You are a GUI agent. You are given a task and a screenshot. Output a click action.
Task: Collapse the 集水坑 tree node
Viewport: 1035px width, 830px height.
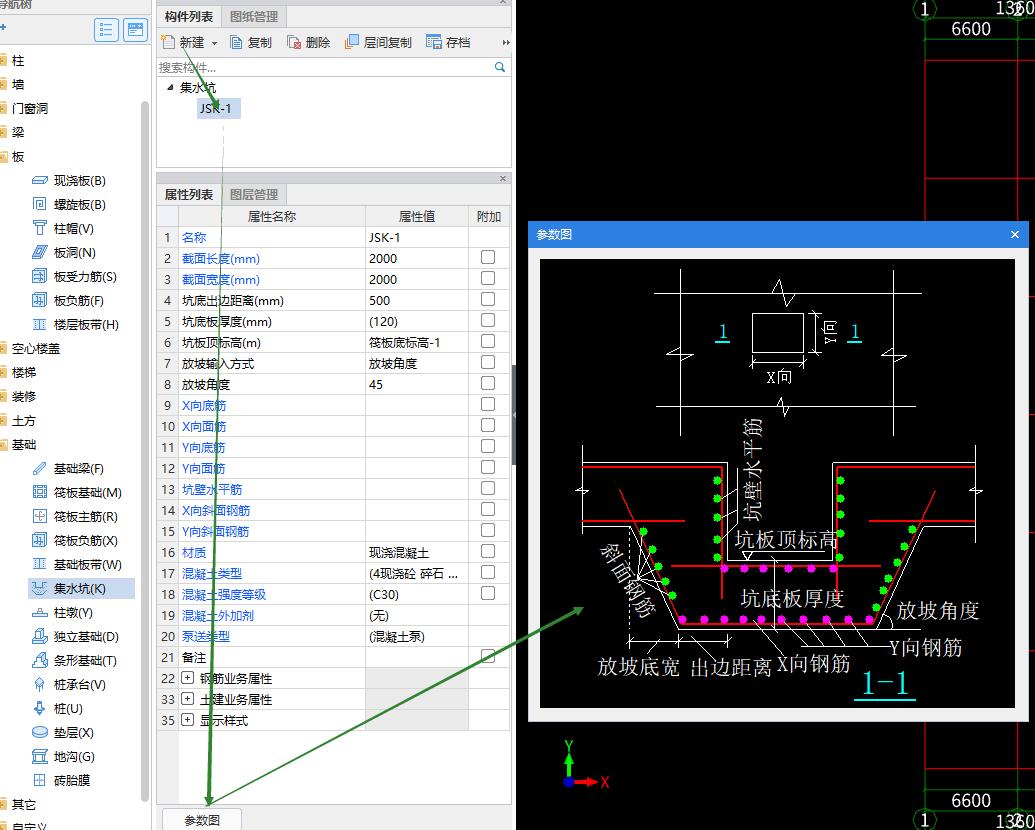point(170,87)
